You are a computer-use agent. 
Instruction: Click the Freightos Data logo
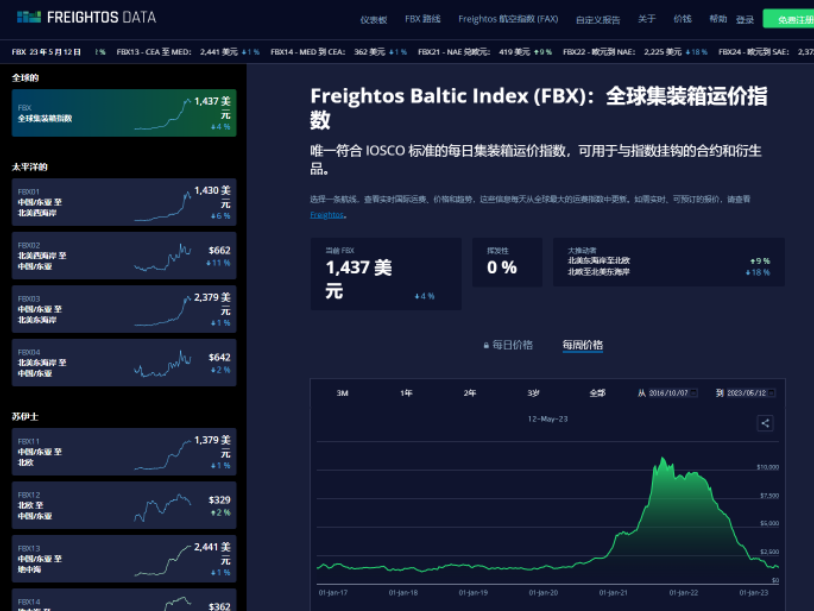click(x=86, y=17)
